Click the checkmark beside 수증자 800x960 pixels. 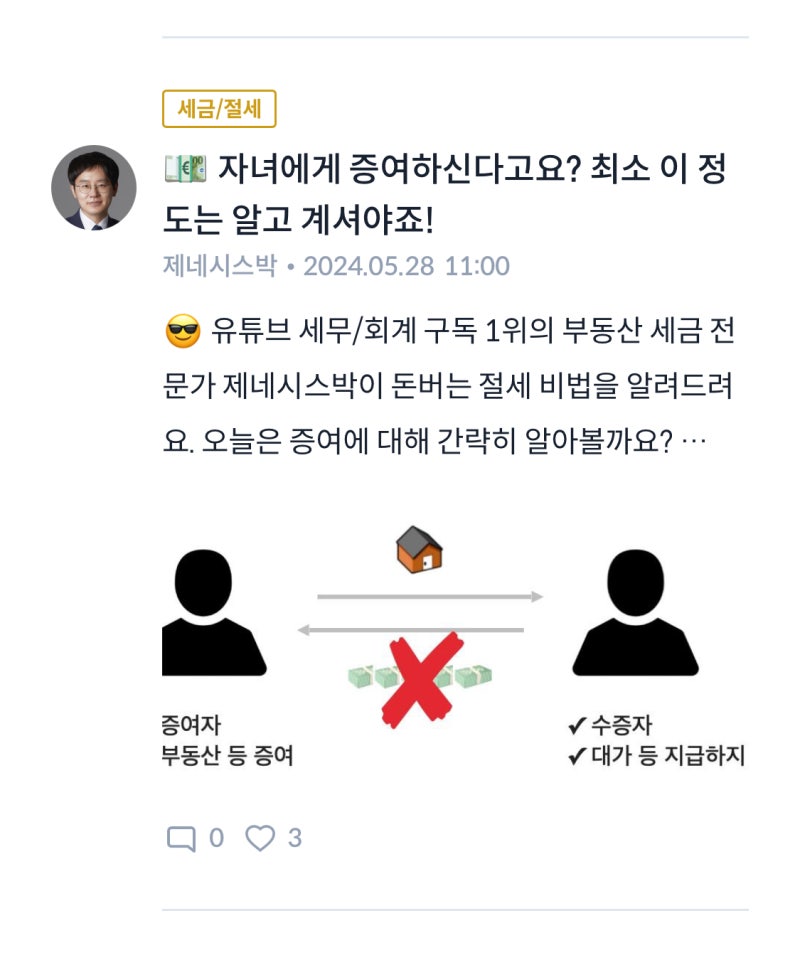(577, 726)
